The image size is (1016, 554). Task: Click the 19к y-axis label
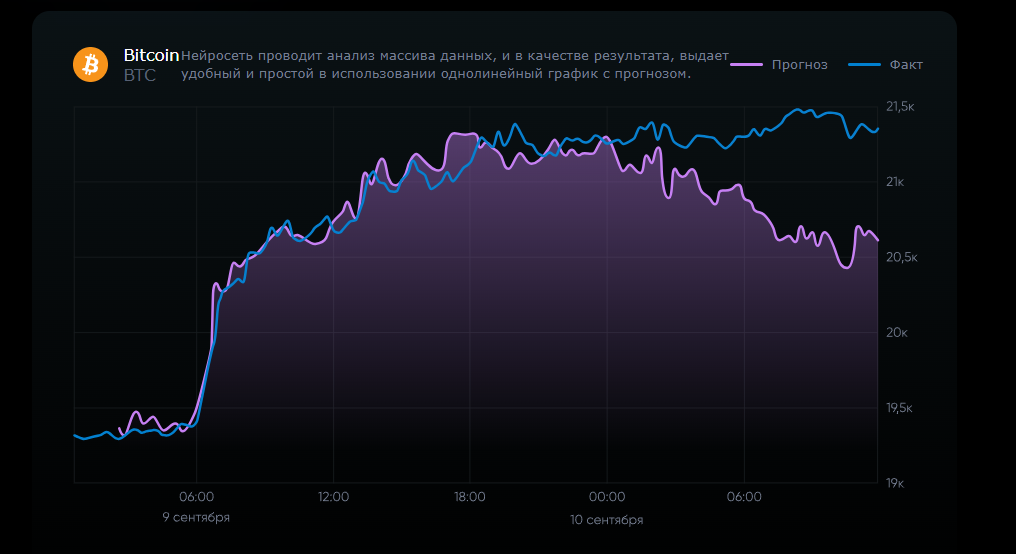coord(895,483)
